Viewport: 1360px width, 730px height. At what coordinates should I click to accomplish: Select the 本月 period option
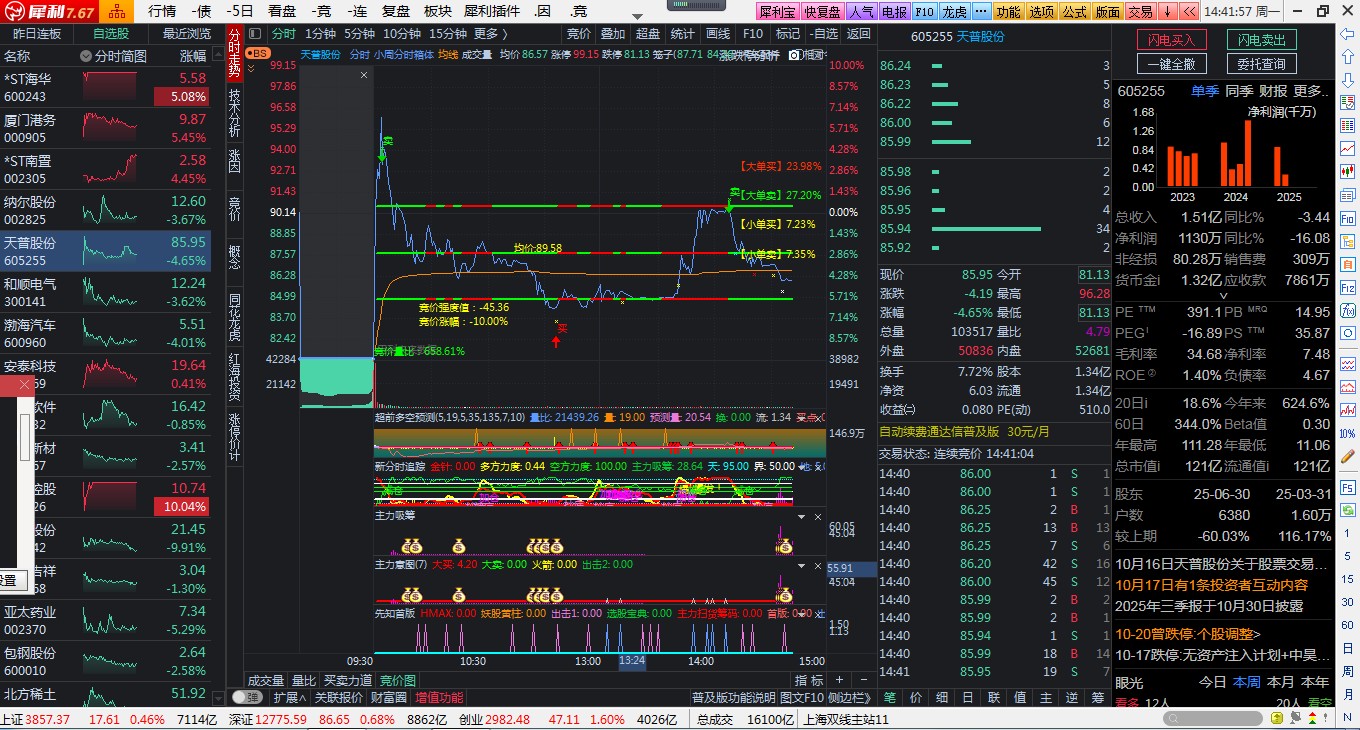click(x=1280, y=682)
